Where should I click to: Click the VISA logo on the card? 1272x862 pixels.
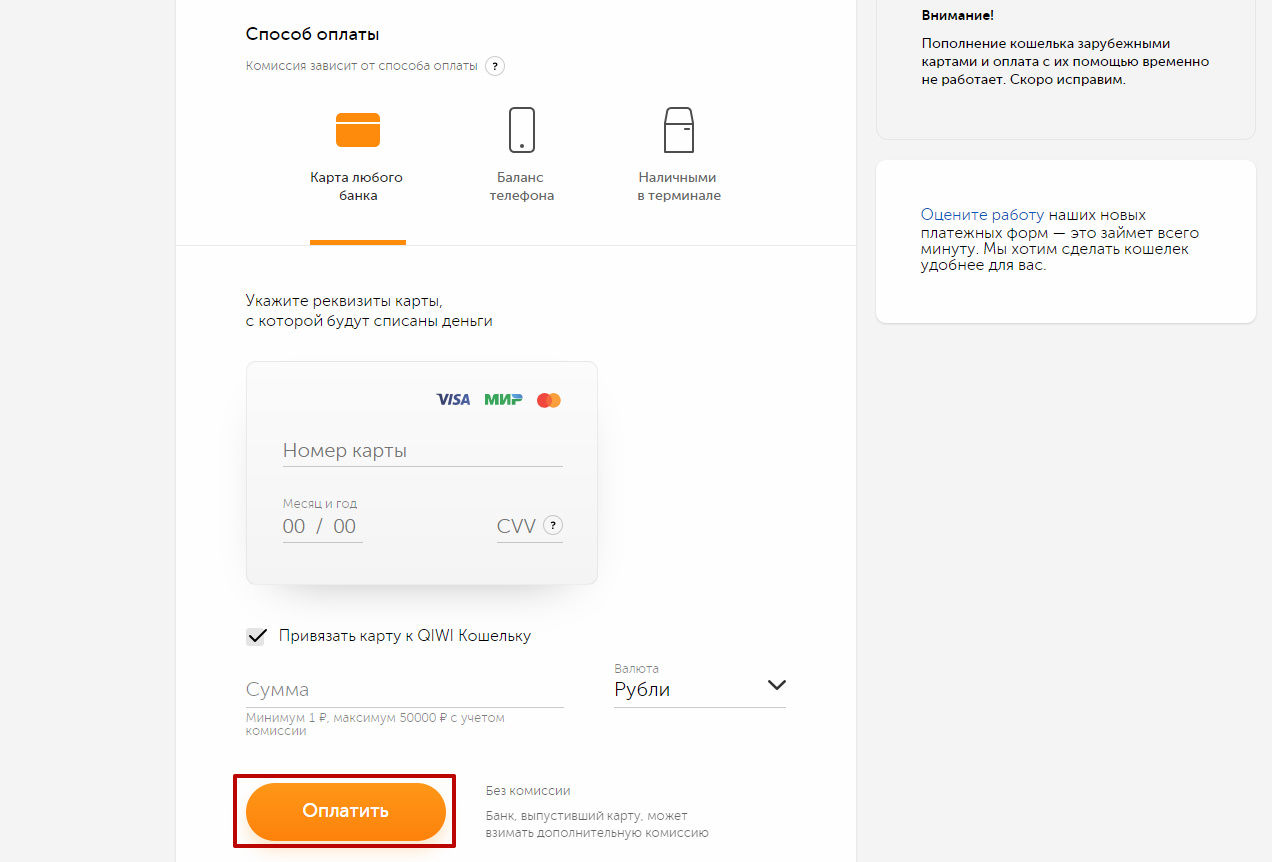453,400
